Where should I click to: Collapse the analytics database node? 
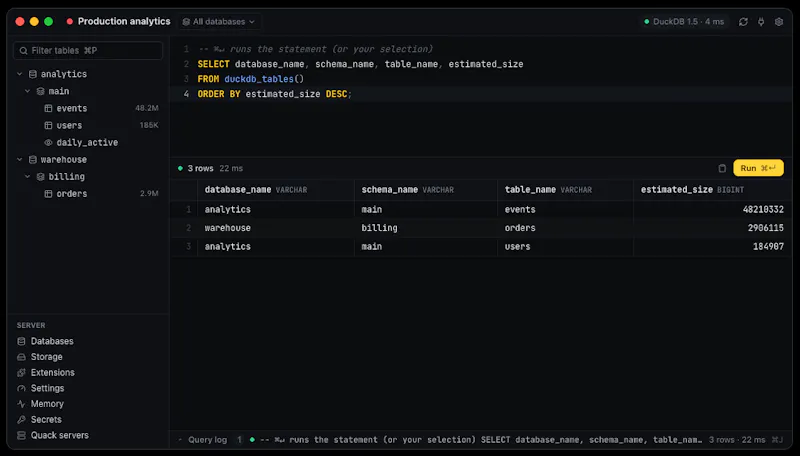point(19,74)
